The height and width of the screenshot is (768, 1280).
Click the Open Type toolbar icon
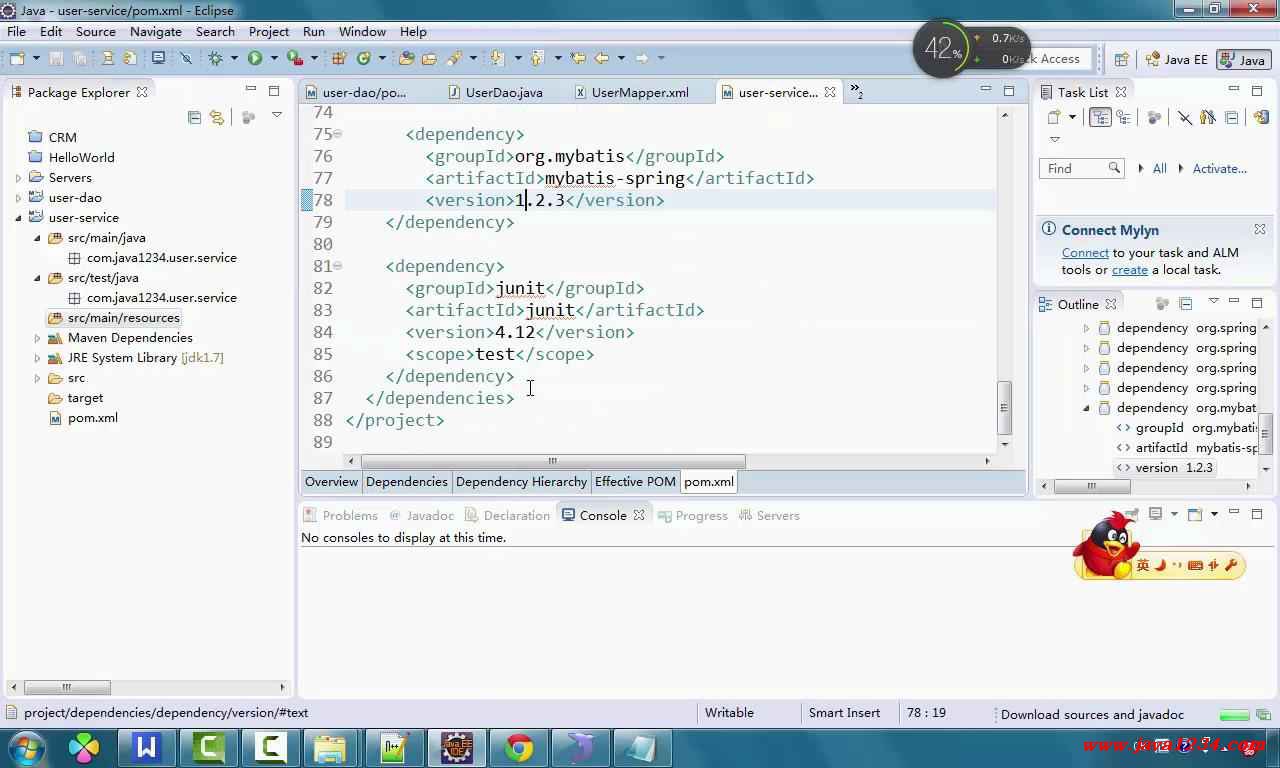point(407,58)
